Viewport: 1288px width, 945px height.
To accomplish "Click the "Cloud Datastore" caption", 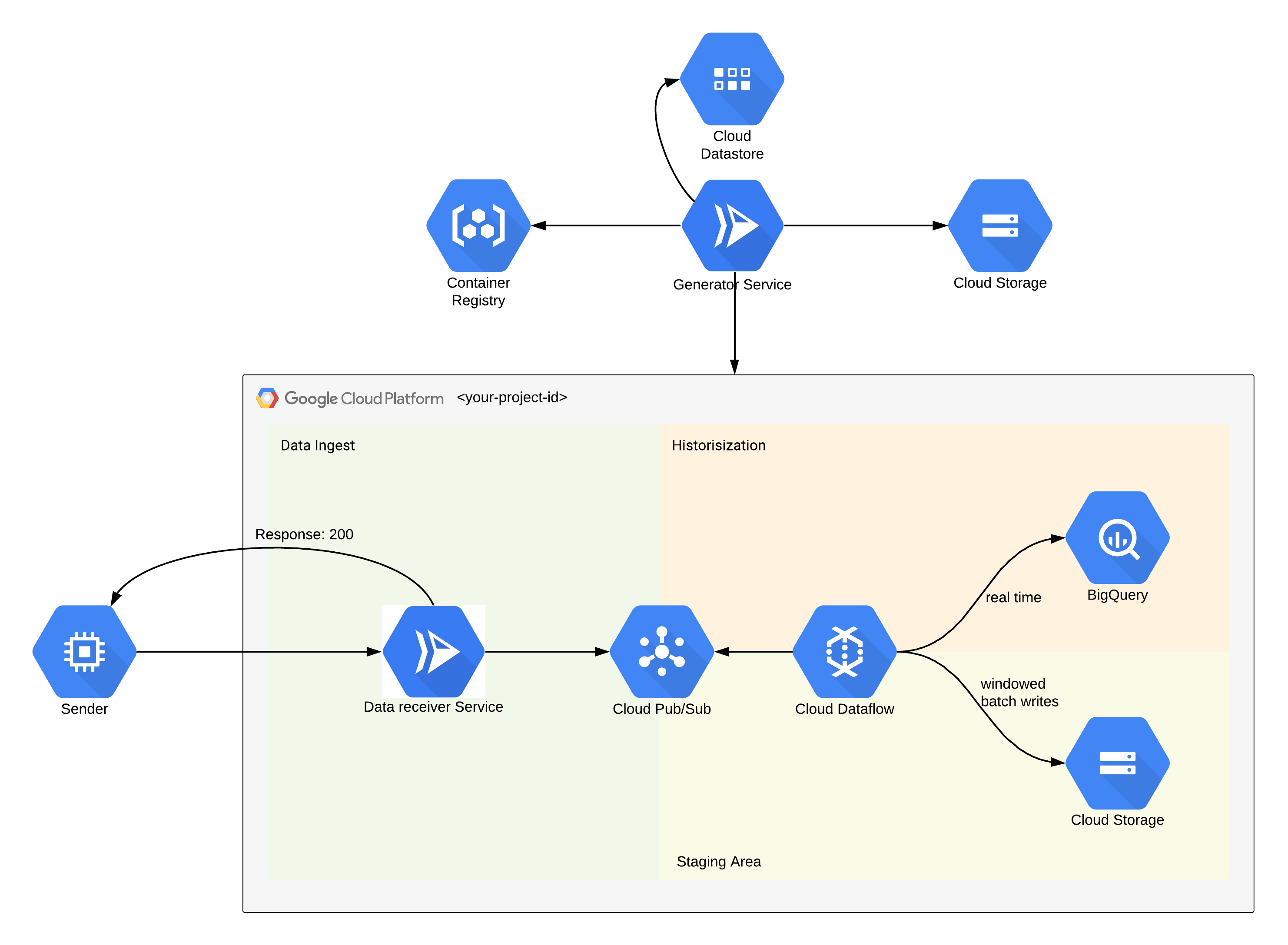I will coord(732,145).
